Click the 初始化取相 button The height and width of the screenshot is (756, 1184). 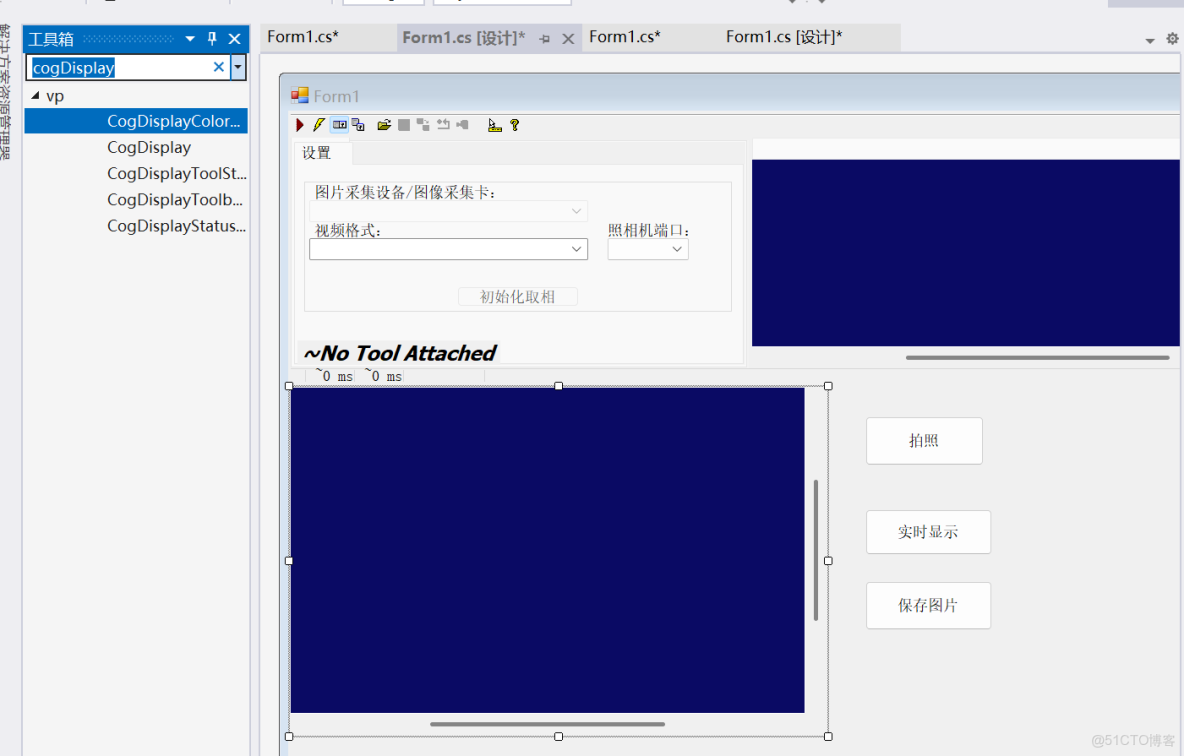(517, 296)
